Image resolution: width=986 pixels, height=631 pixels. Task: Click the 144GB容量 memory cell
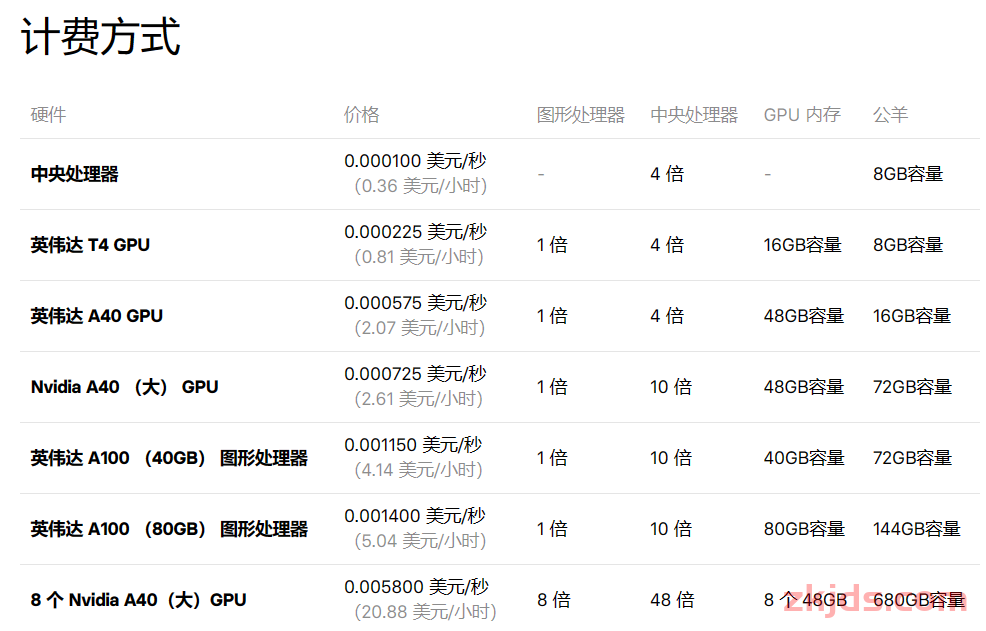tap(917, 529)
